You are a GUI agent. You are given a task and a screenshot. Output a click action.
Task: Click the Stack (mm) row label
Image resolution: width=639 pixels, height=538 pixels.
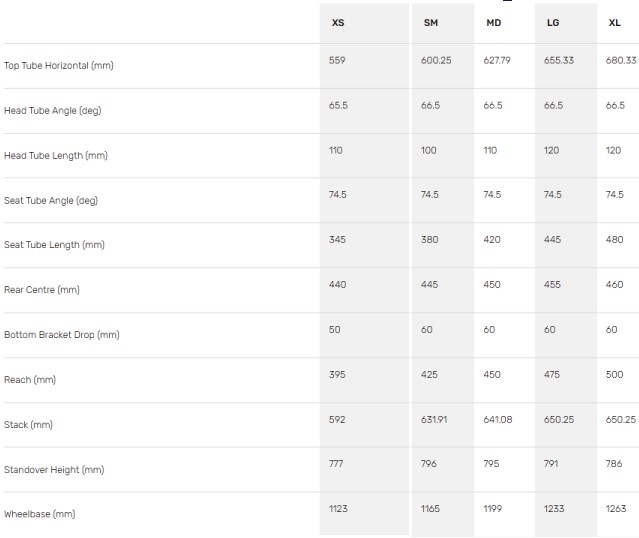pos(28,425)
